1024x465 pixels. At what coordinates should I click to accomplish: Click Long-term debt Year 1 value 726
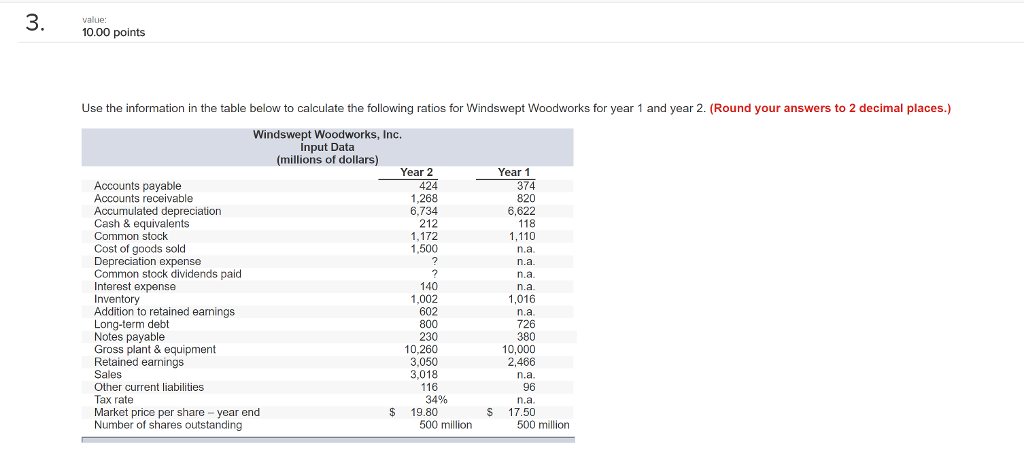526,324
